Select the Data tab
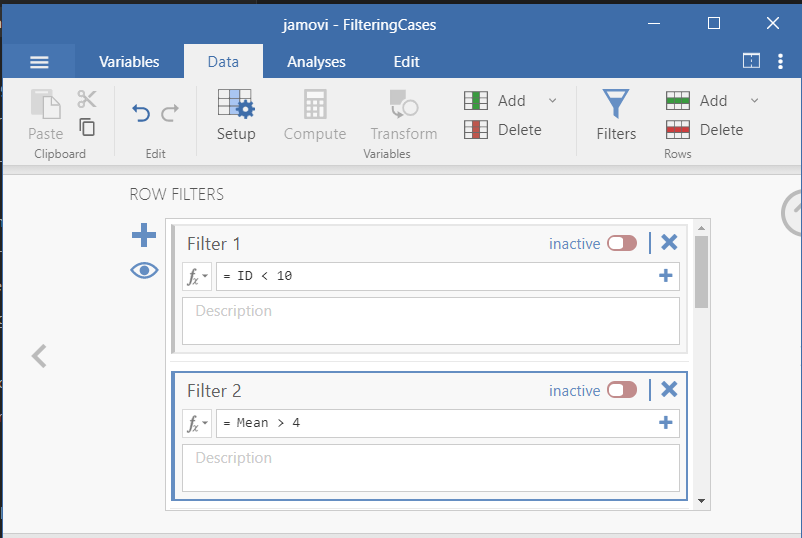This screenshot has width=802, height=538. click(x=223, y=62)
